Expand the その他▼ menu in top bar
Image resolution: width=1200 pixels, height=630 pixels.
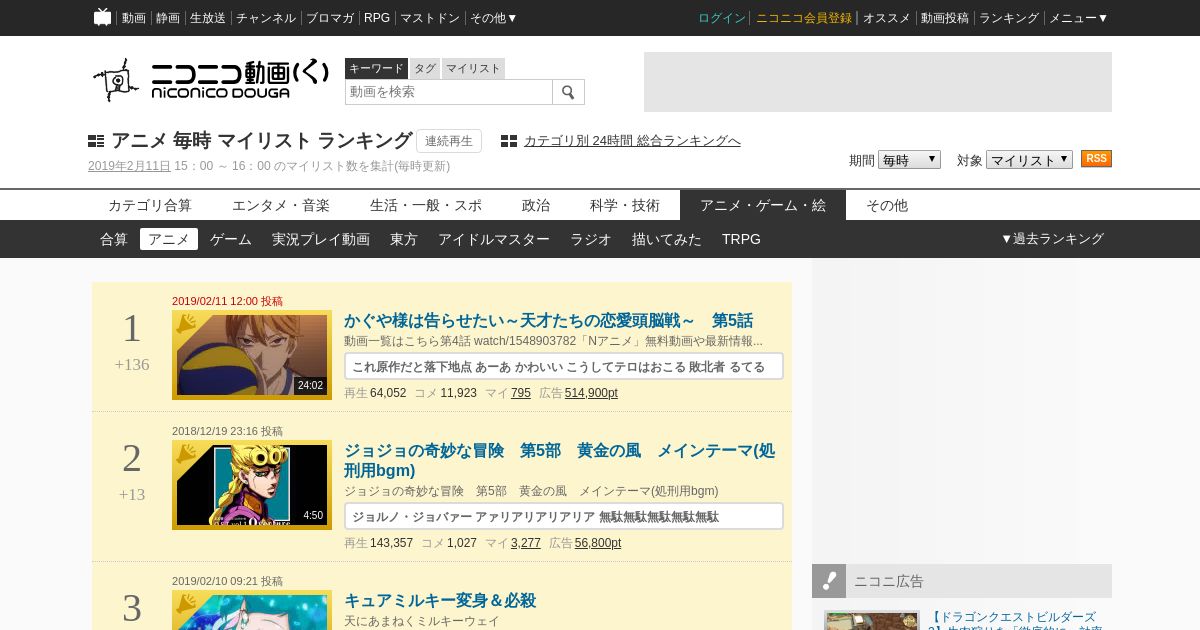pyautogui.click(x=494, y=18)
